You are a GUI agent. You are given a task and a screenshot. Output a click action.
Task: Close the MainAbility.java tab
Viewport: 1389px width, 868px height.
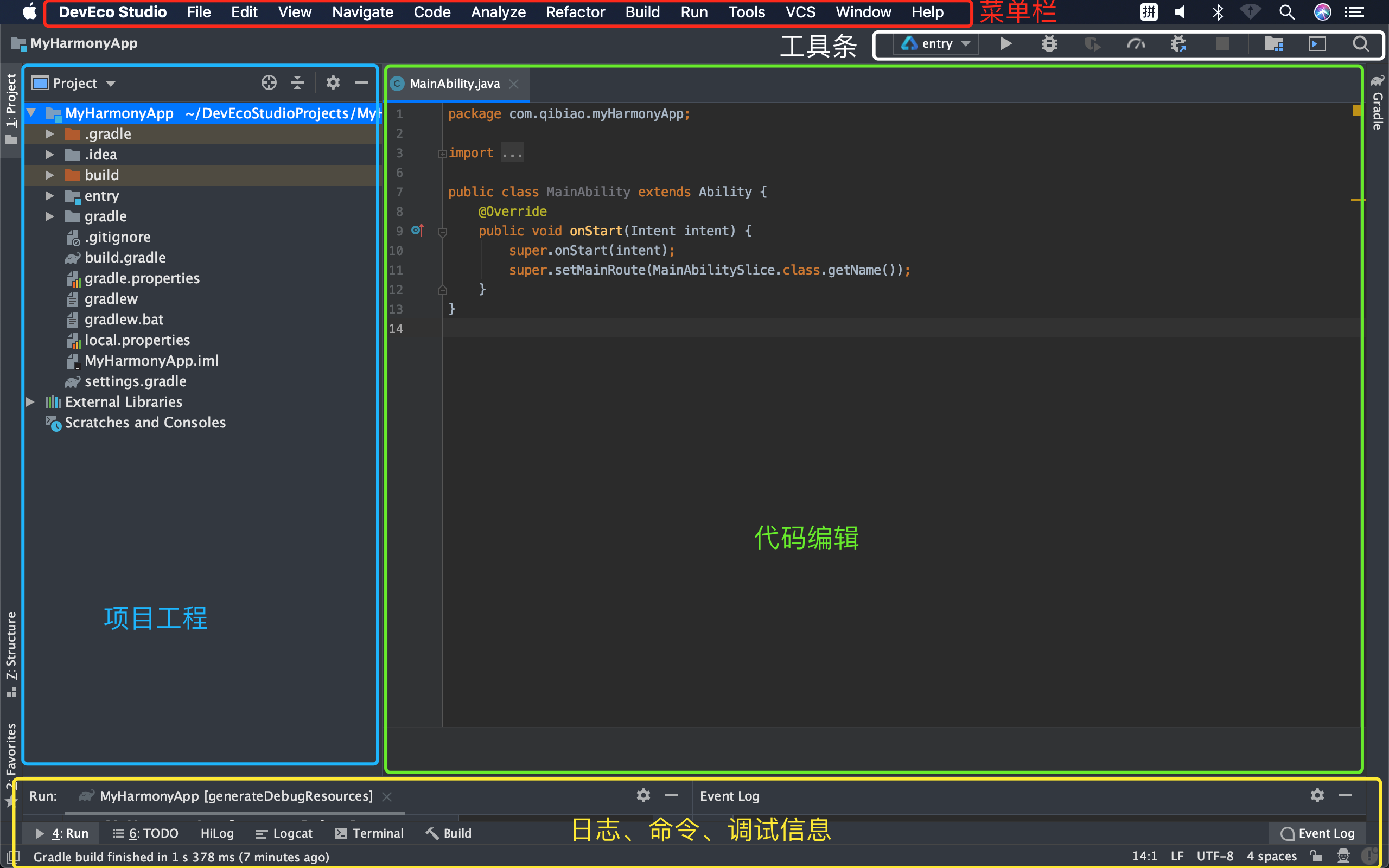pos(514,84)
